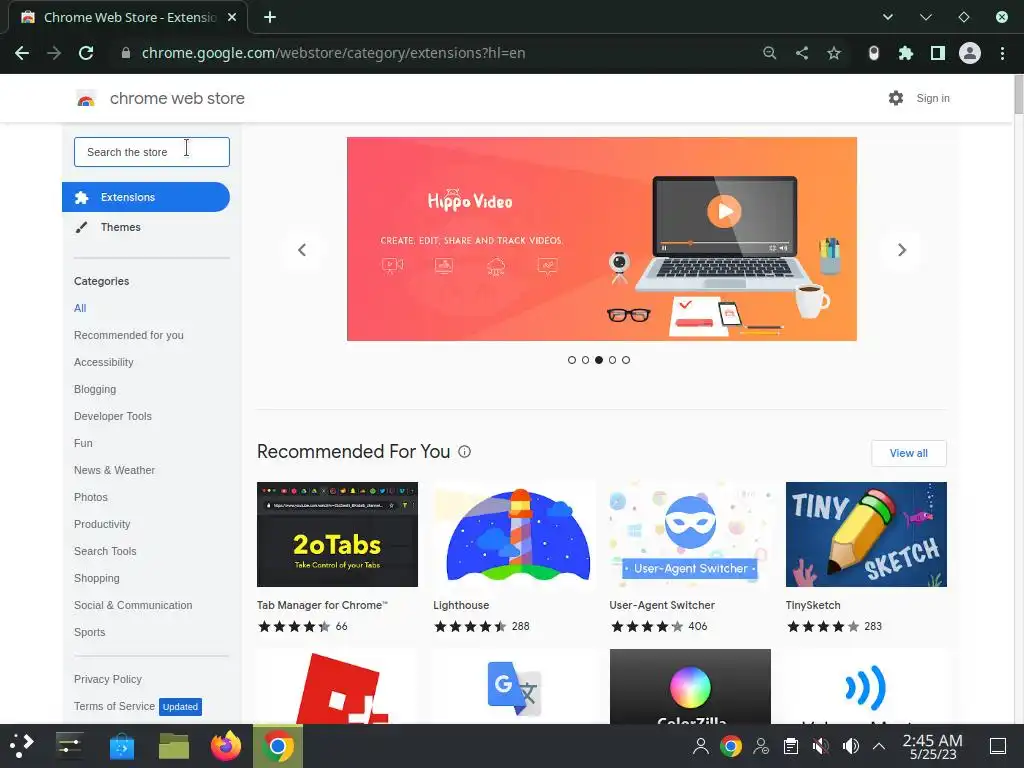Open a new browser tab
The width and height of the screenshot is (1024, 768).
tap(270, 17)
